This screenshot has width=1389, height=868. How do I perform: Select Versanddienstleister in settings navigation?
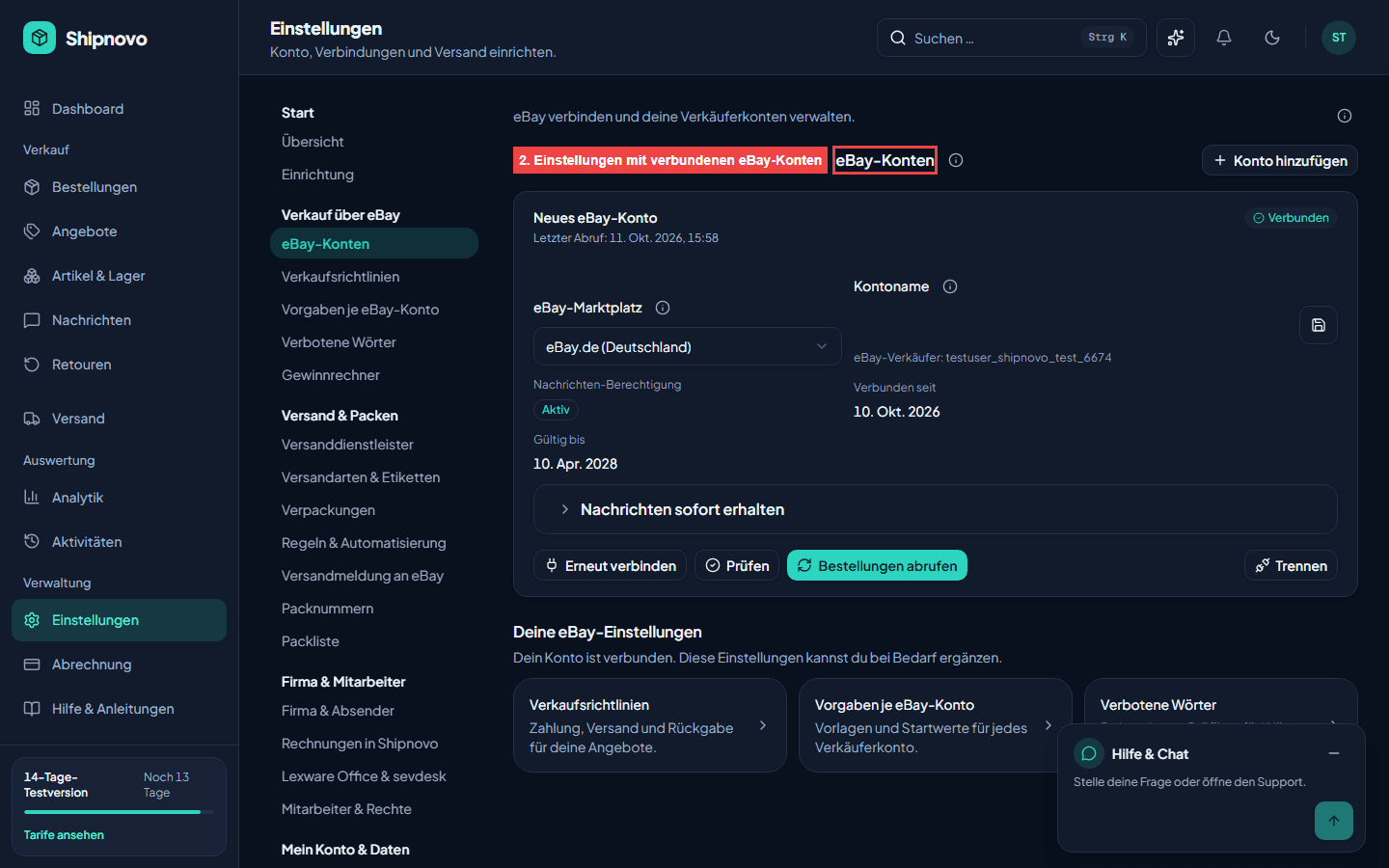point(374,445)
